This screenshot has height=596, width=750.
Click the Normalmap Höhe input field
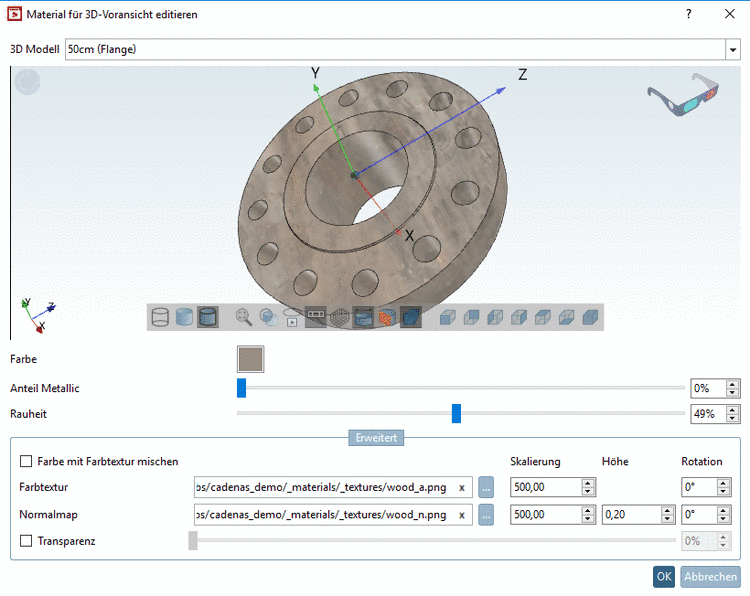(630, 515)
